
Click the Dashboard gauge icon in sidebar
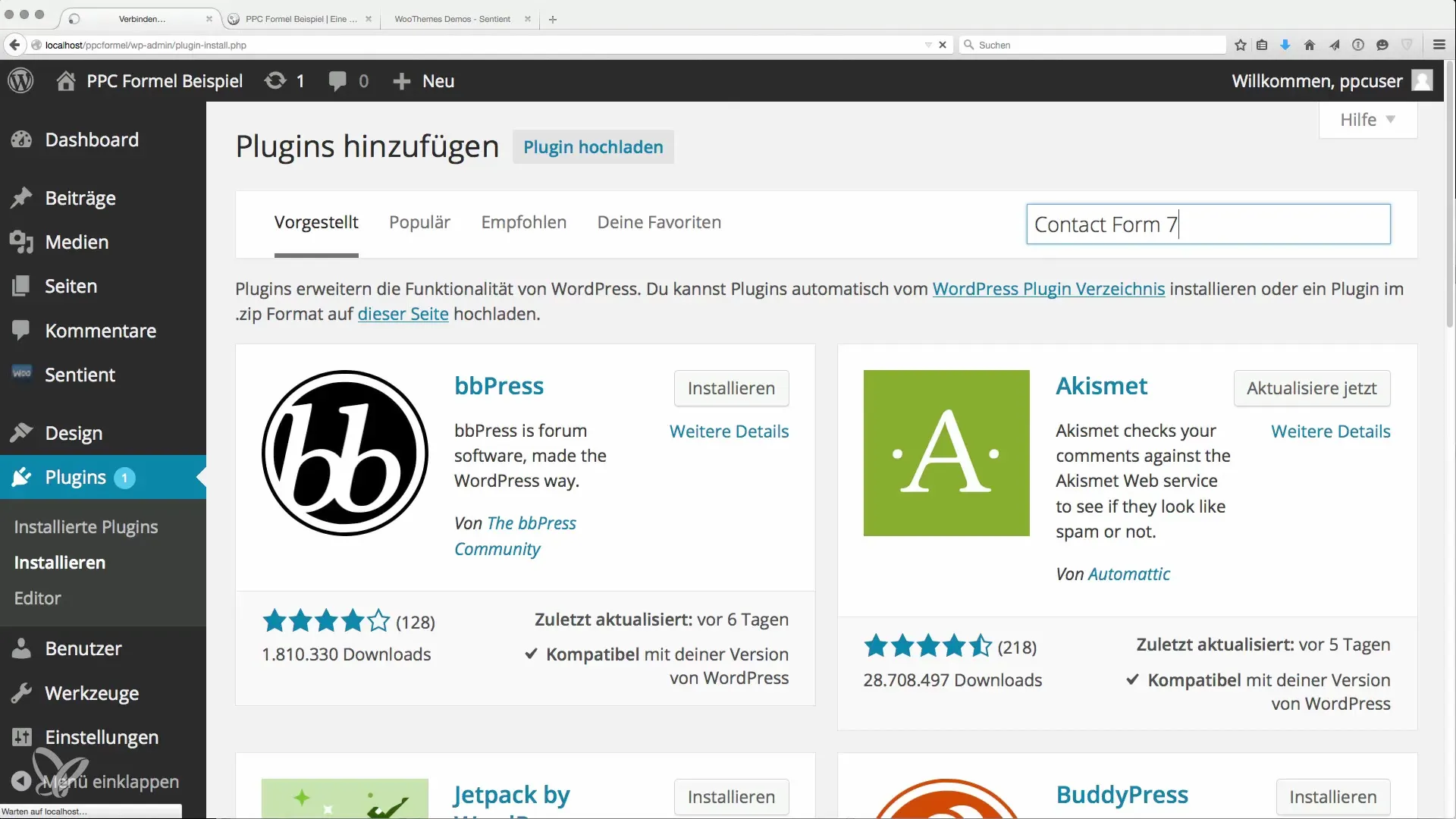[x=21, y=140]
